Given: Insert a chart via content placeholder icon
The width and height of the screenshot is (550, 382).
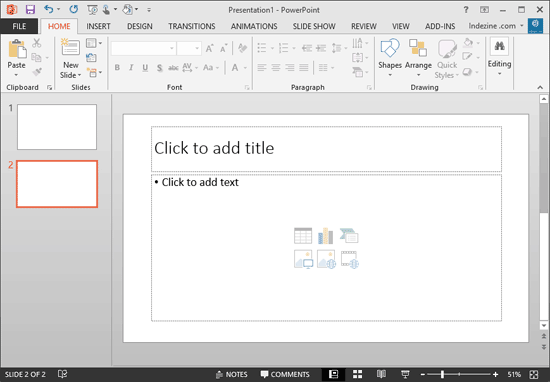Looking at the screenshot, I should 326,235.
